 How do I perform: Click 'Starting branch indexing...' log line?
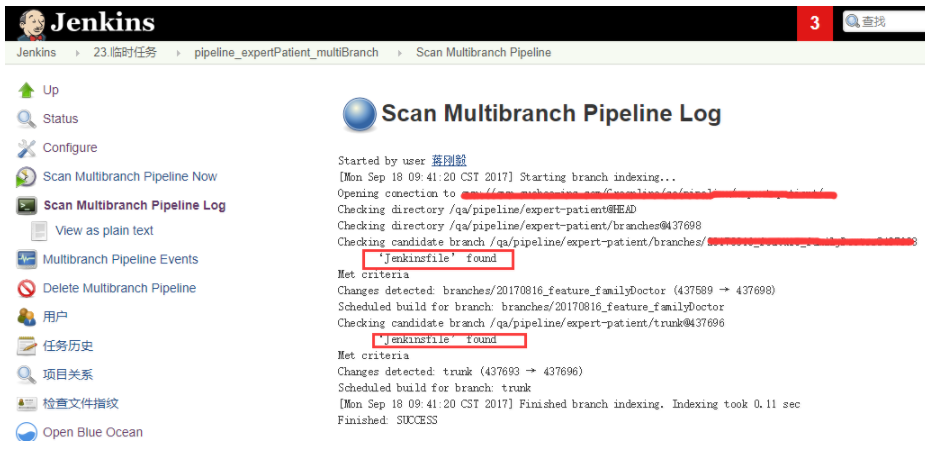point(507,177)
